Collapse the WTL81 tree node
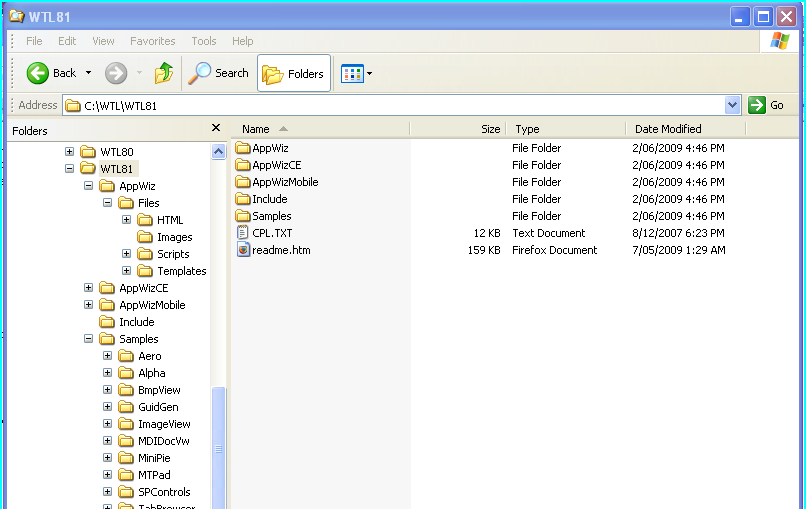The width and height of the screenshot is (806, 509). 69,168
